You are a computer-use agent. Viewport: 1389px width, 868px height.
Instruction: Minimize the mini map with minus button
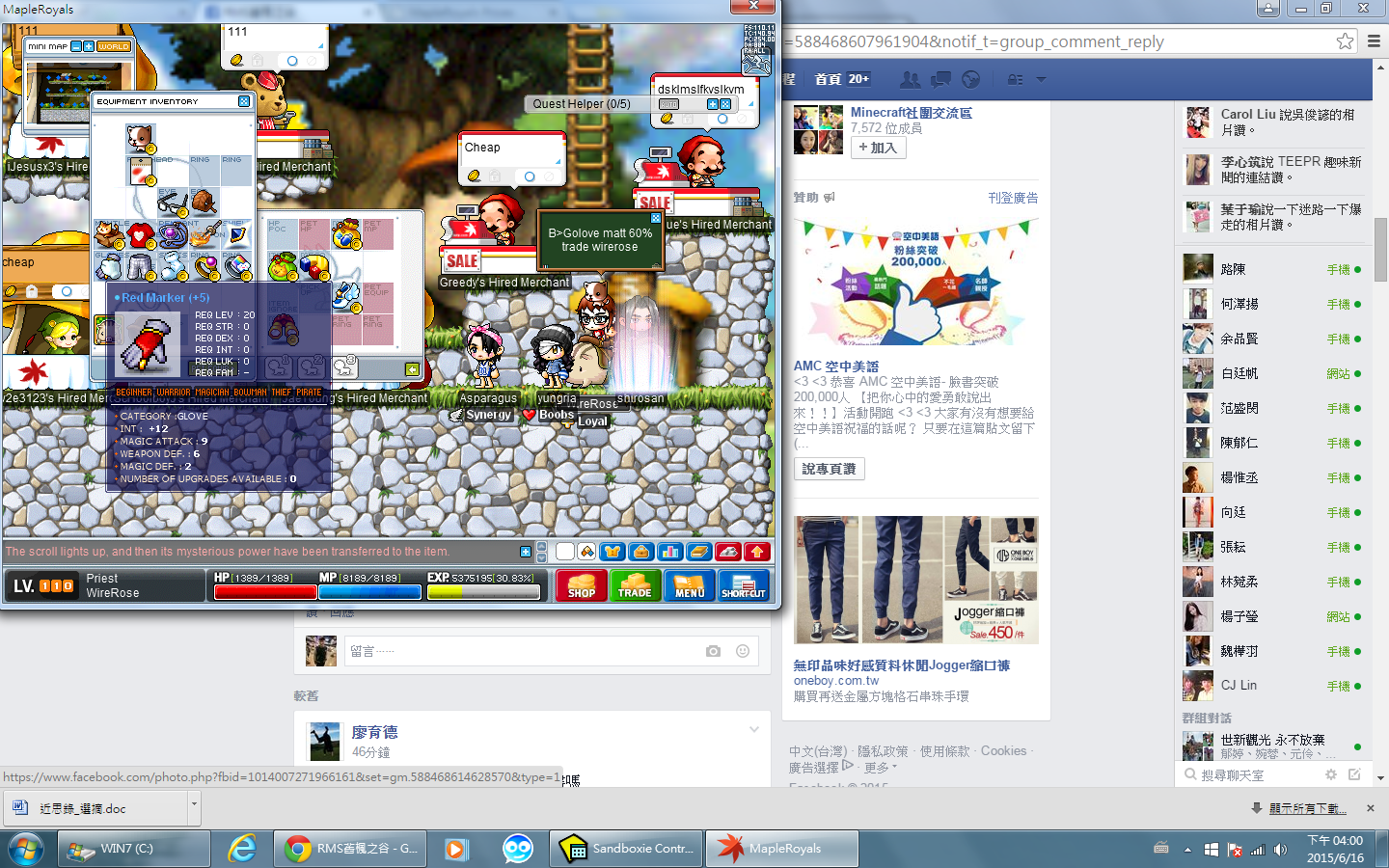76,46
